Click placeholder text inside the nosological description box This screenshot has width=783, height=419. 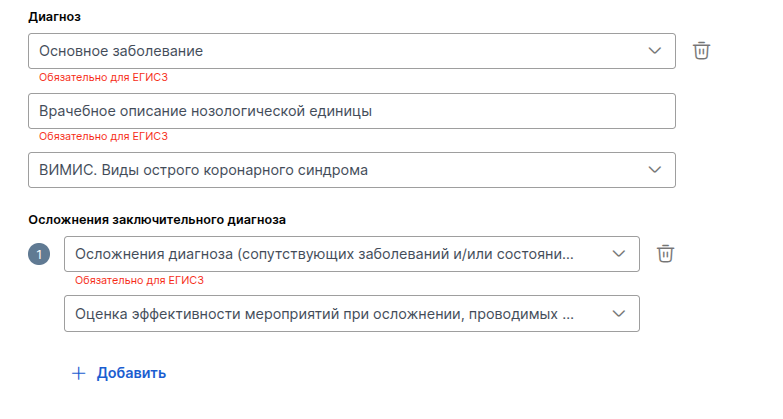(205, 110)
